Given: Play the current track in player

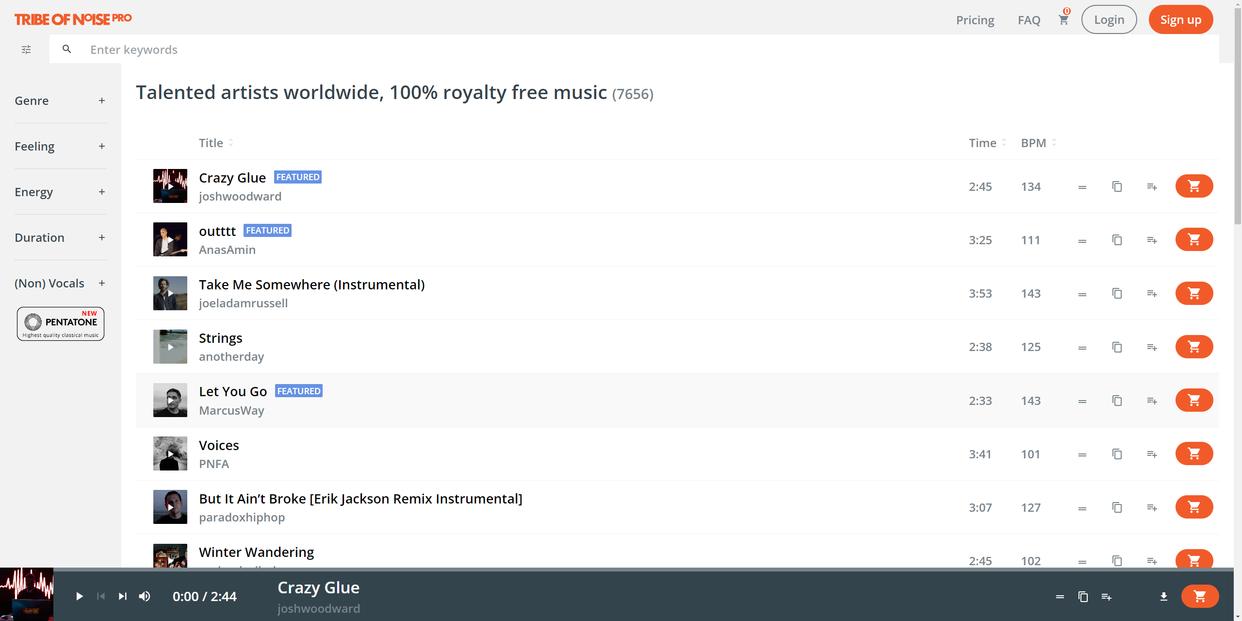Looking at the screenshot, I should pyautogui.click(x=79, y=597).
